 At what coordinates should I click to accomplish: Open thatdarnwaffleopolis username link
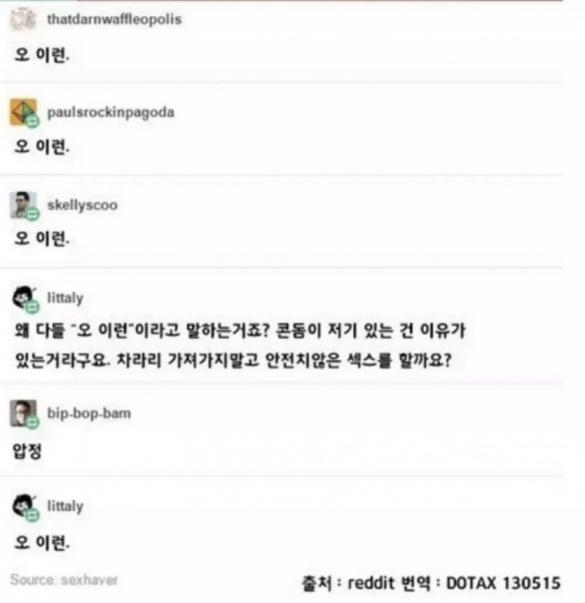pos(114,19)
